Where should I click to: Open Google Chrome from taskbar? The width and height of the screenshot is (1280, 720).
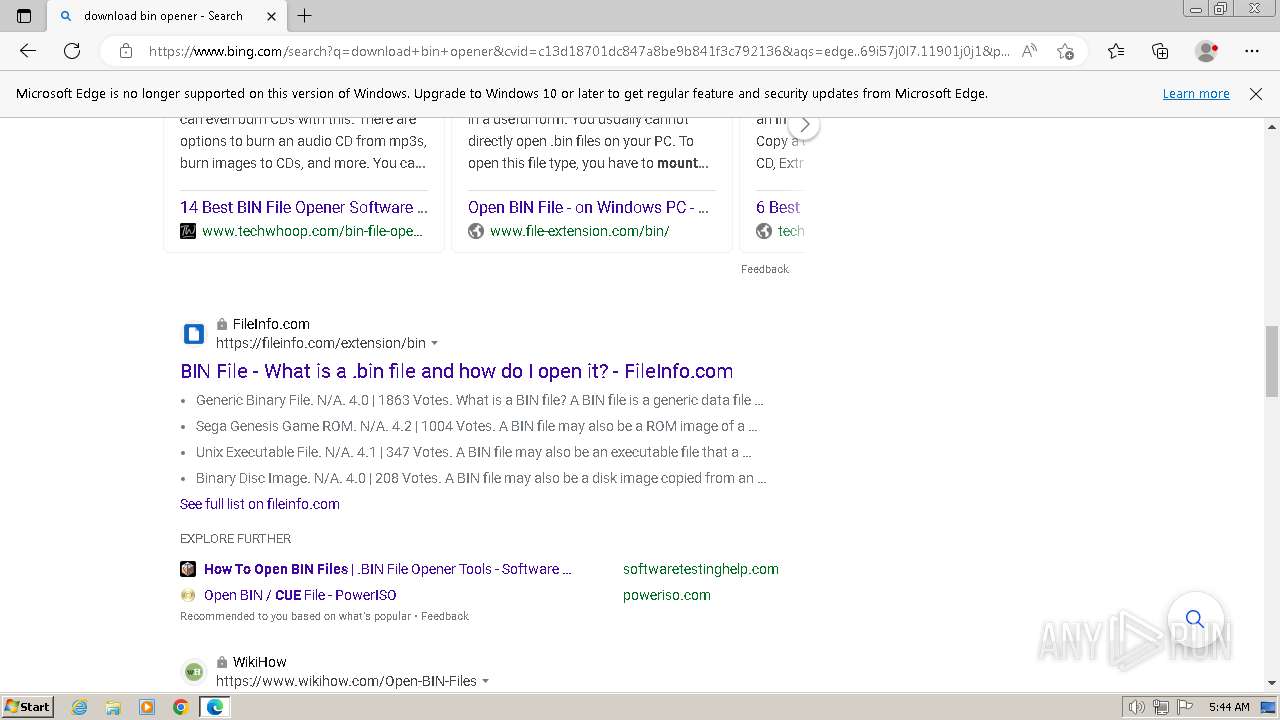tap(181, 707)
